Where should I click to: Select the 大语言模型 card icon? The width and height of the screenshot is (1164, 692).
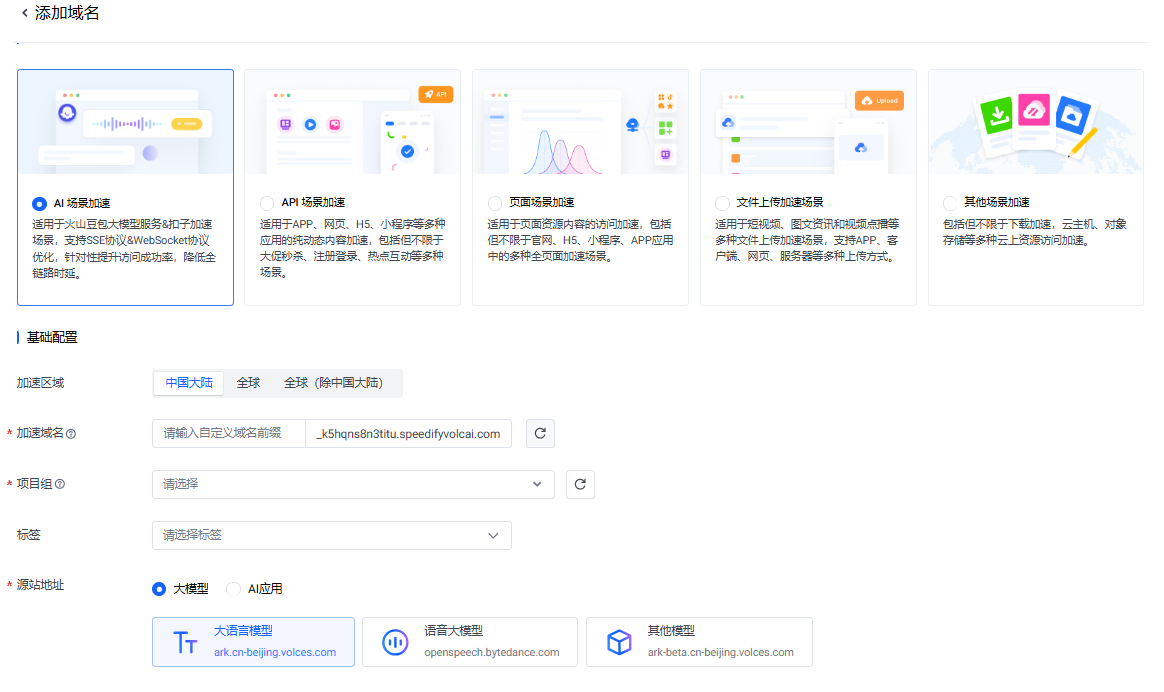coord(186,642)
